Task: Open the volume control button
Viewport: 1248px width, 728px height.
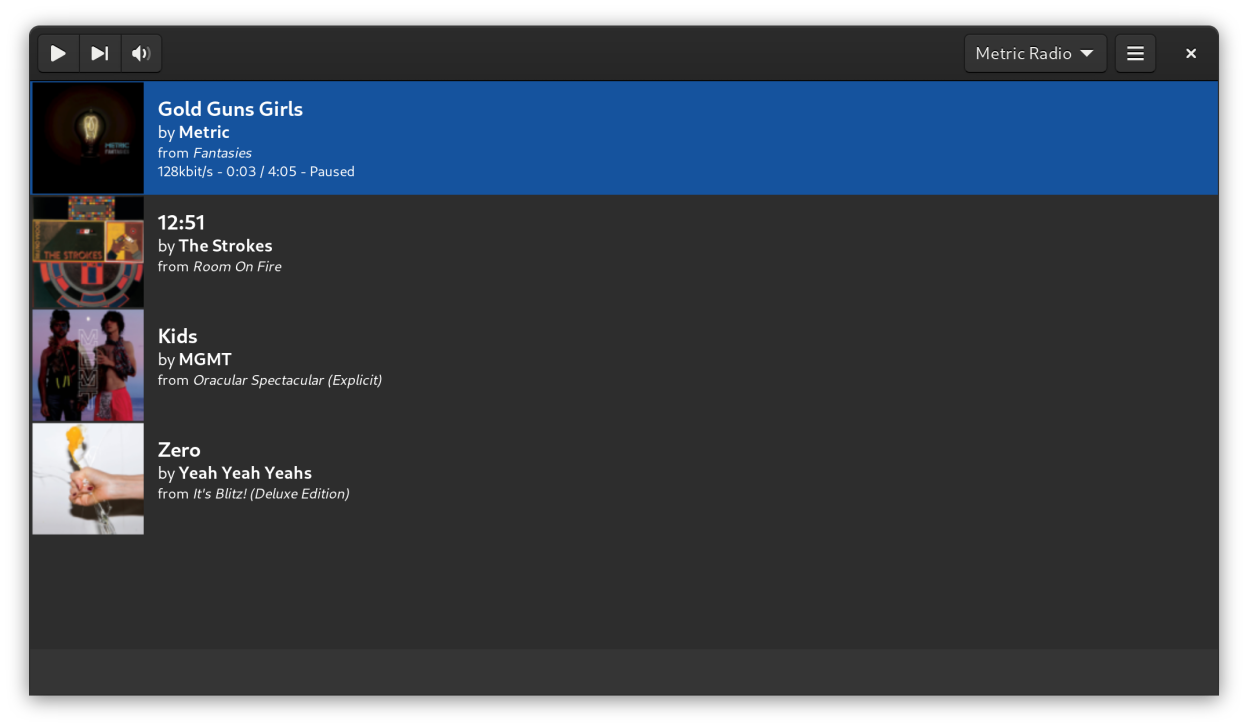Action: tap(141, 54)
